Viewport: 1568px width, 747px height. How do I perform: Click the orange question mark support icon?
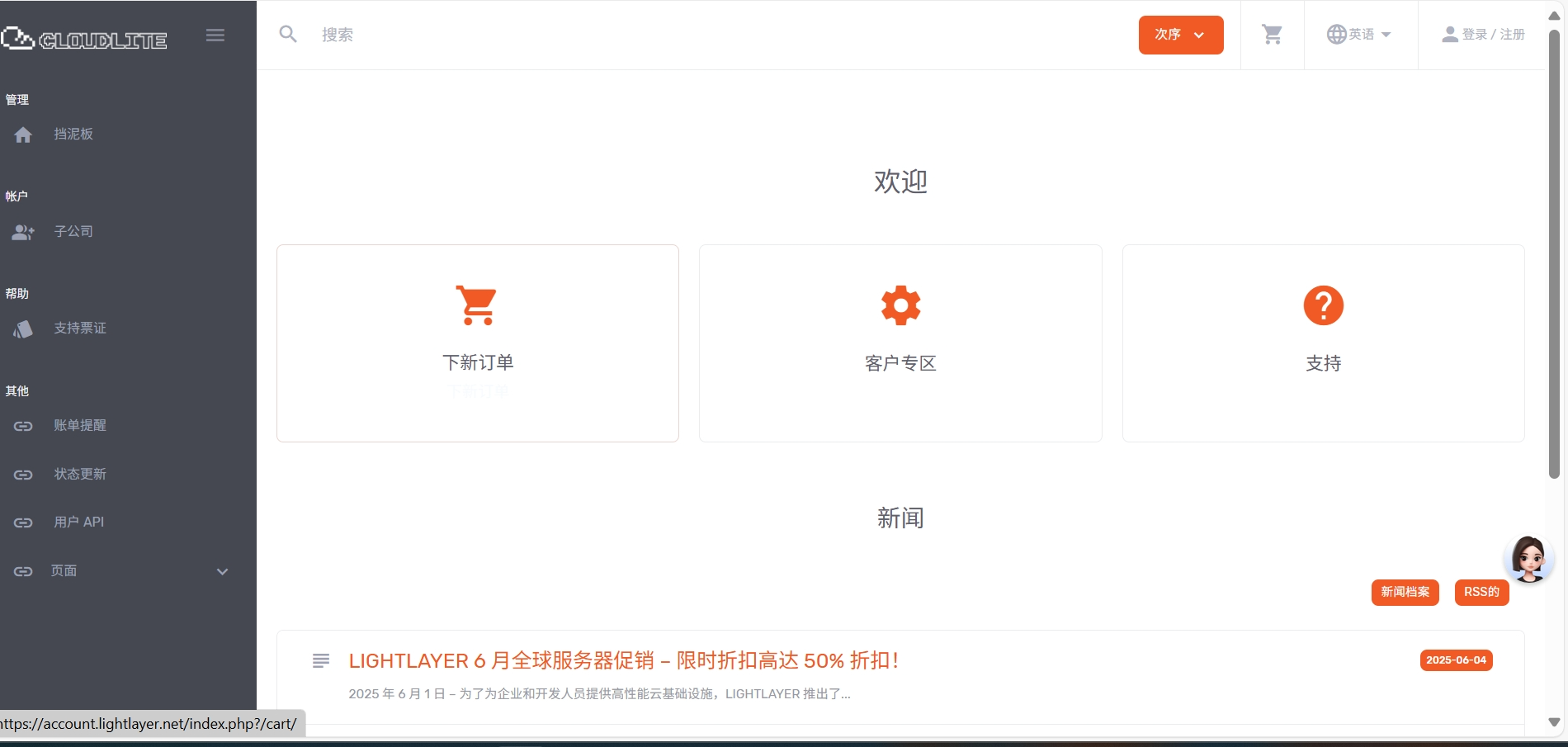[x=1323, y=305]
